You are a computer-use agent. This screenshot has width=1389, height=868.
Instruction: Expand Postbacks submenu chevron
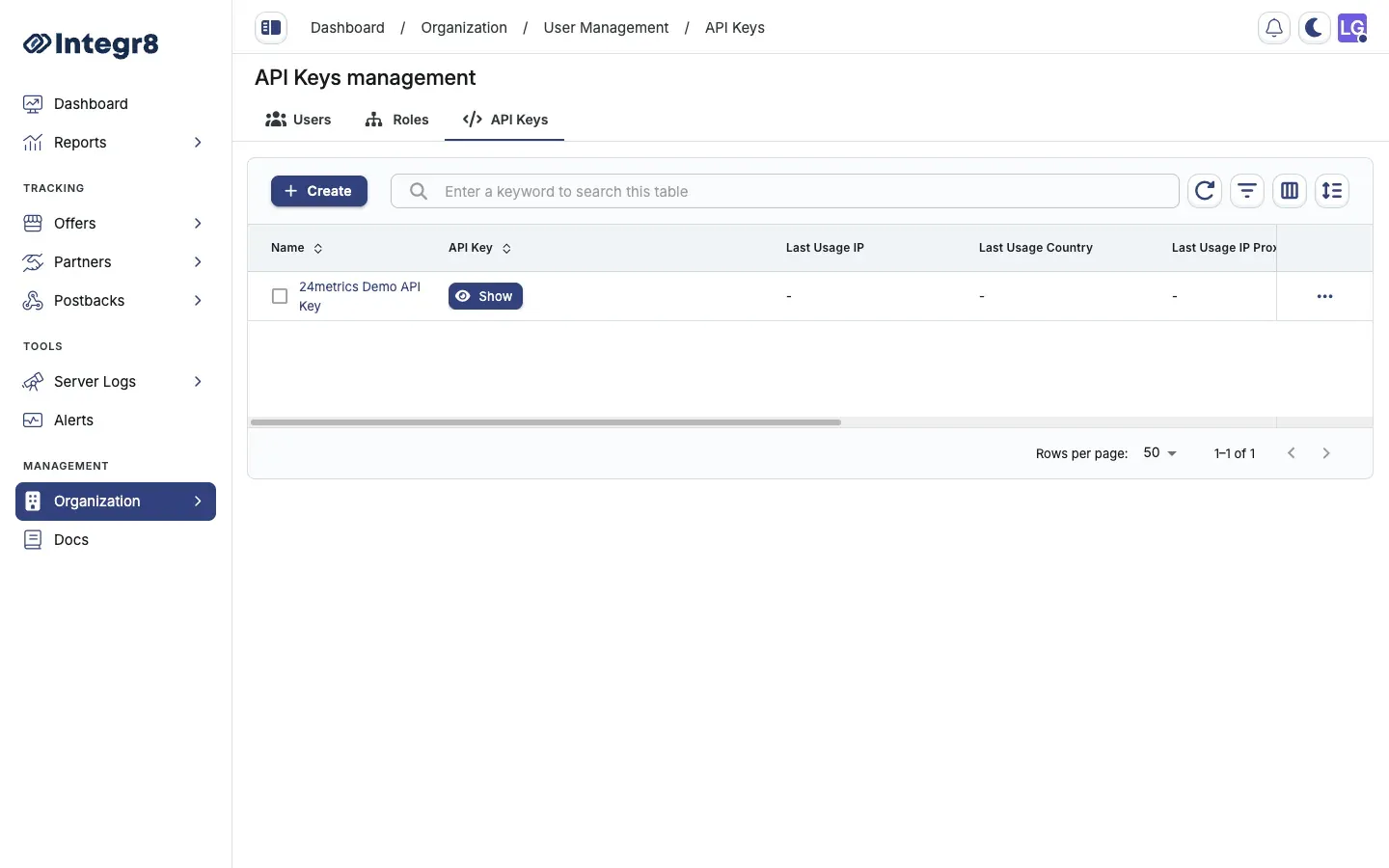coord(198,301)
